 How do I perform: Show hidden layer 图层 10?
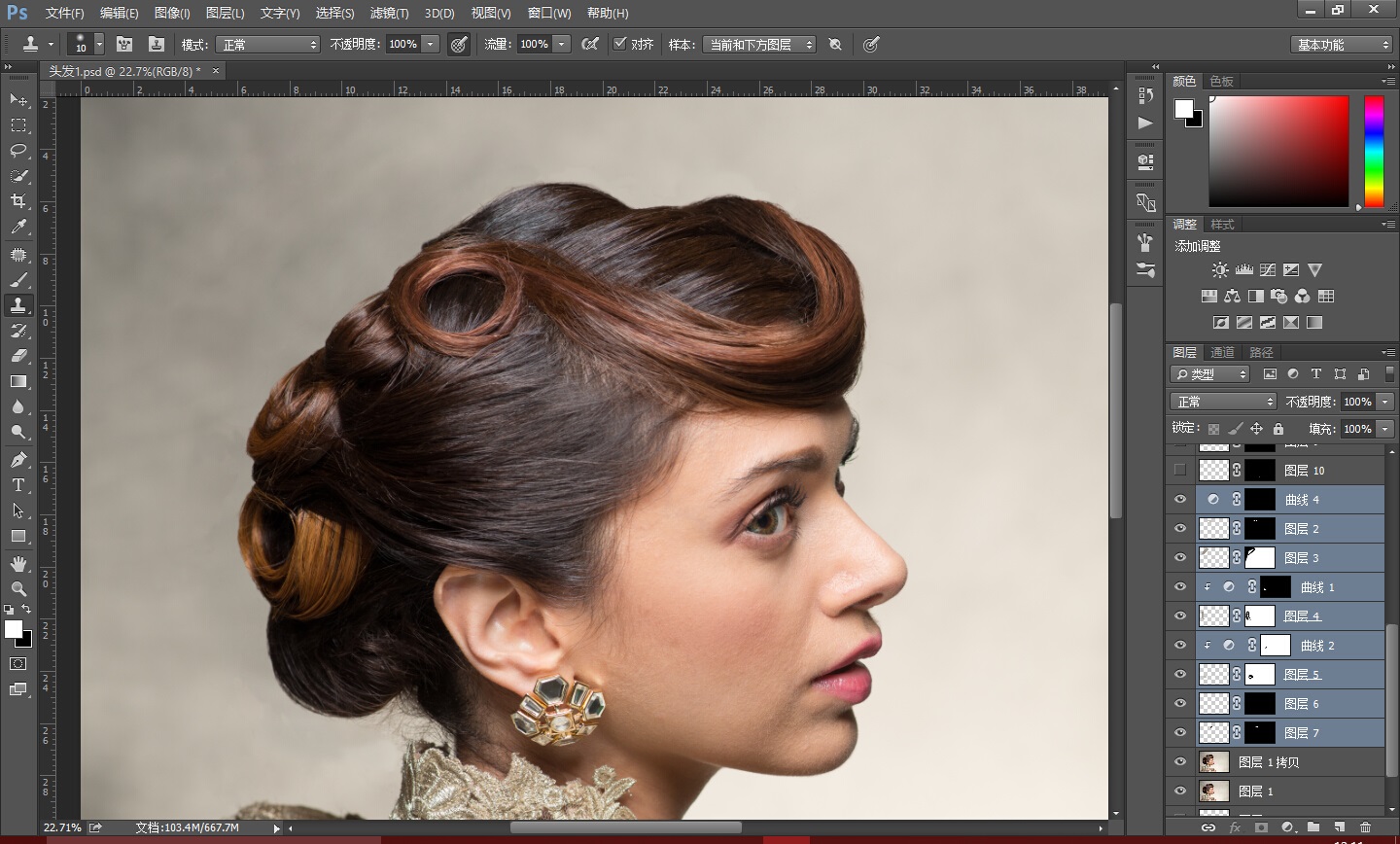[1180, 470]
